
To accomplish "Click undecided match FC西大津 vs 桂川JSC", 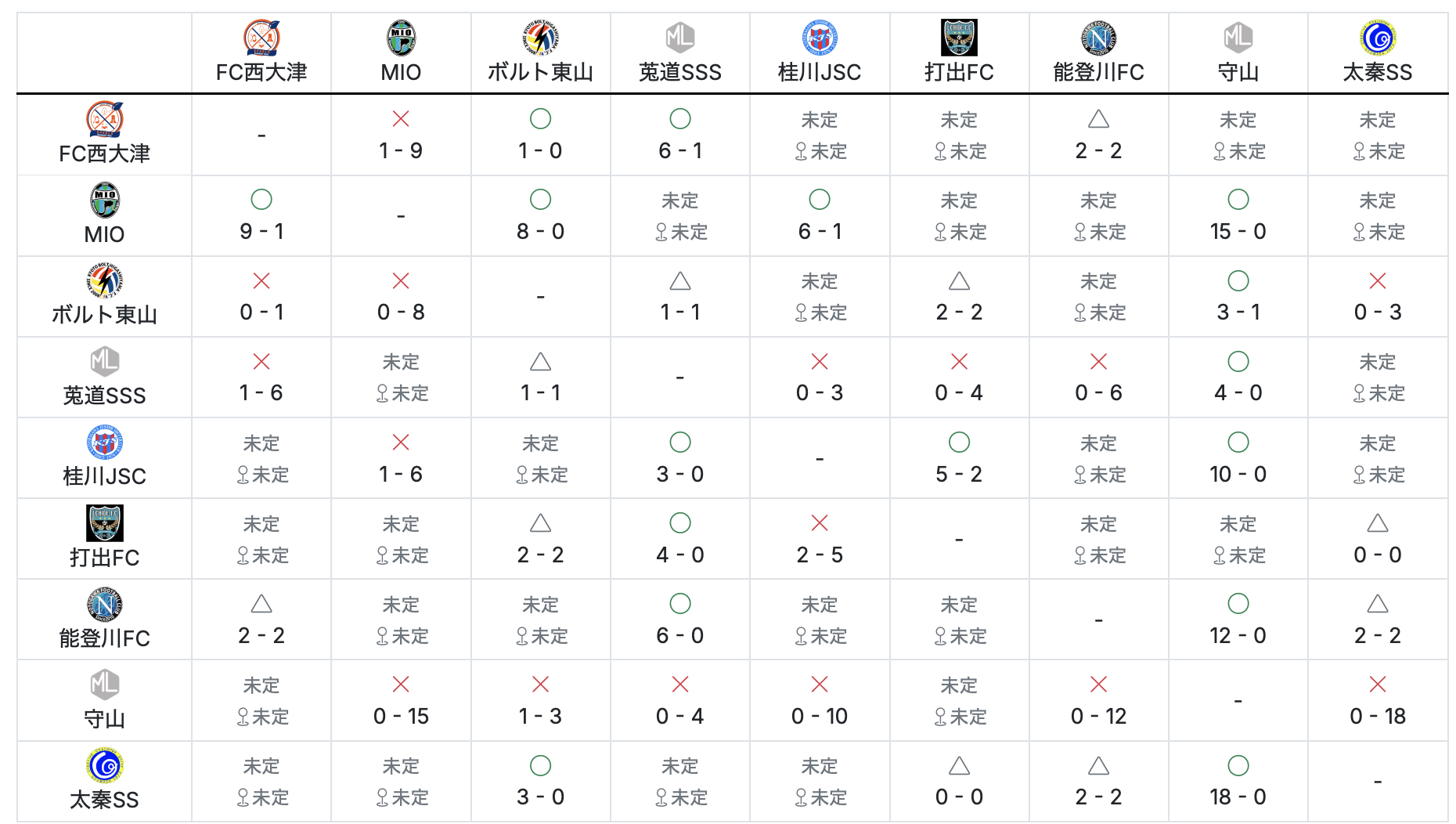I will click(x=820, y=136).
